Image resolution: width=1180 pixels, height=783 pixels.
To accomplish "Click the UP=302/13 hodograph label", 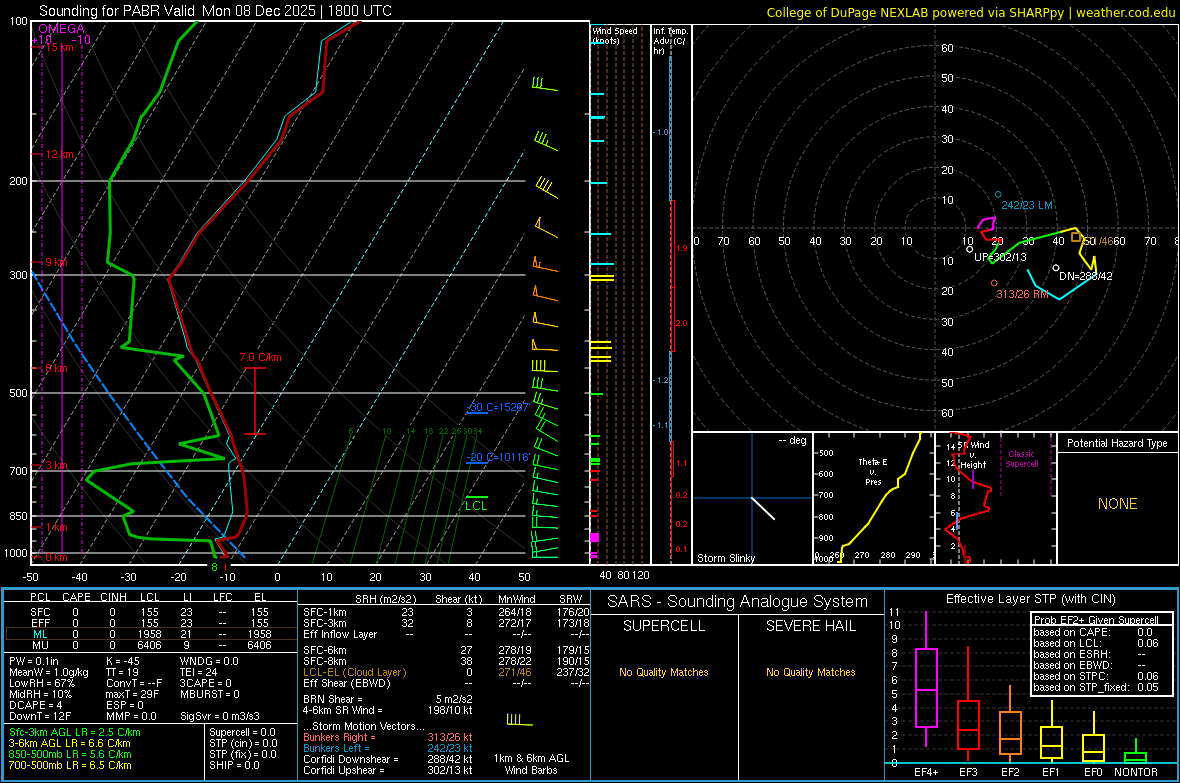I will (x=1000, y=257).
